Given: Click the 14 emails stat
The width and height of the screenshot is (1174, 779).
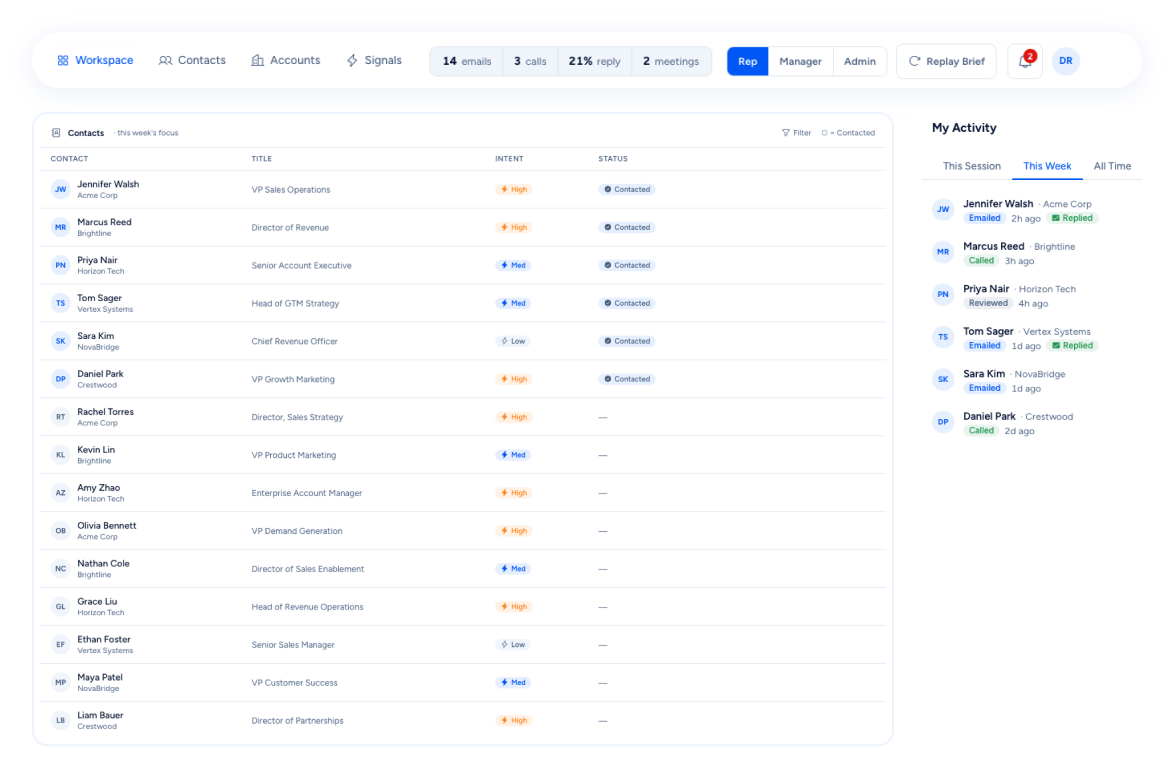Looking at the screenshot, I should point(466,61).
